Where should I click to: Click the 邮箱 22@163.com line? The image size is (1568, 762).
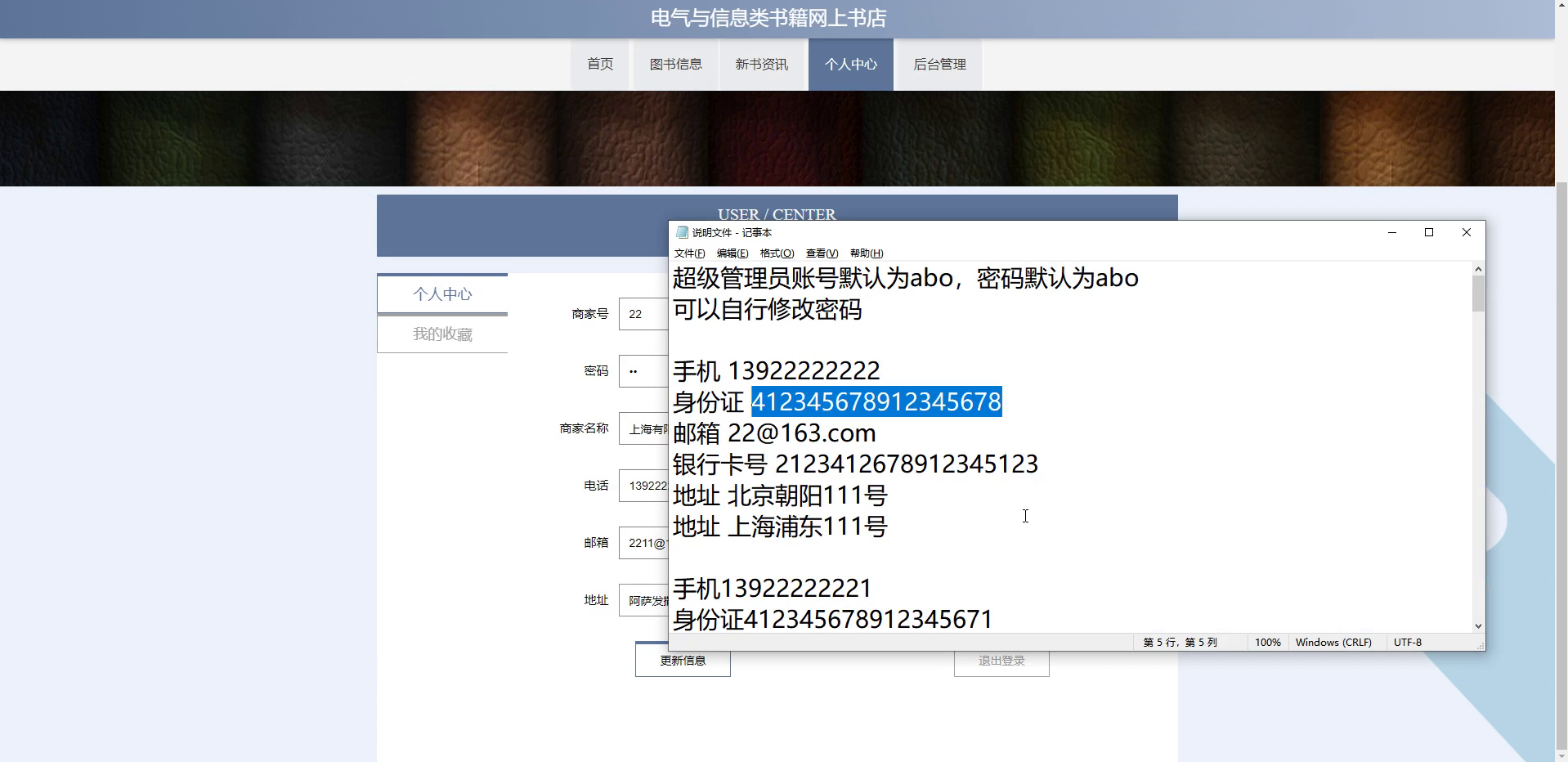[774, 433]
